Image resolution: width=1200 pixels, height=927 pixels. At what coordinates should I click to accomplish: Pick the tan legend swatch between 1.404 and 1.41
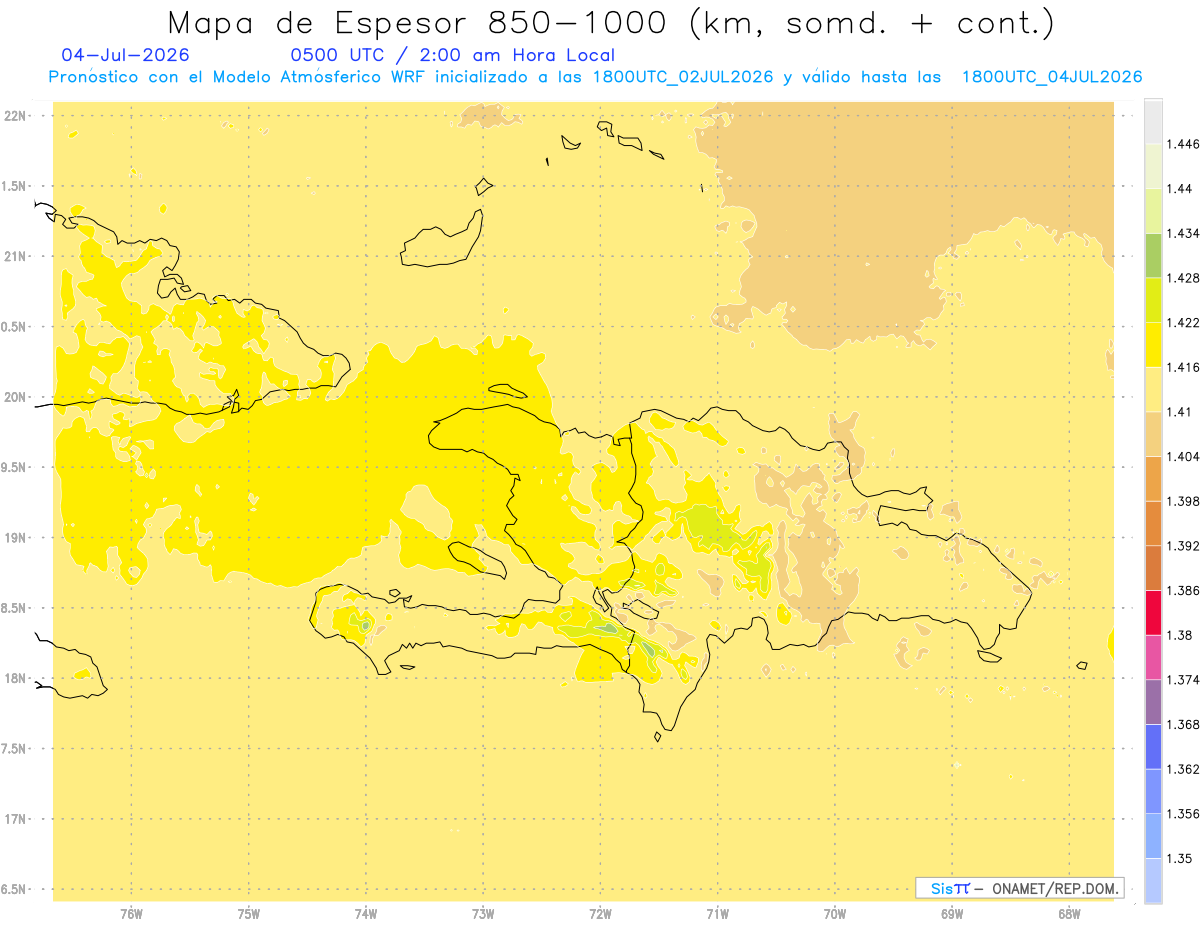[x=1153, y=434]
